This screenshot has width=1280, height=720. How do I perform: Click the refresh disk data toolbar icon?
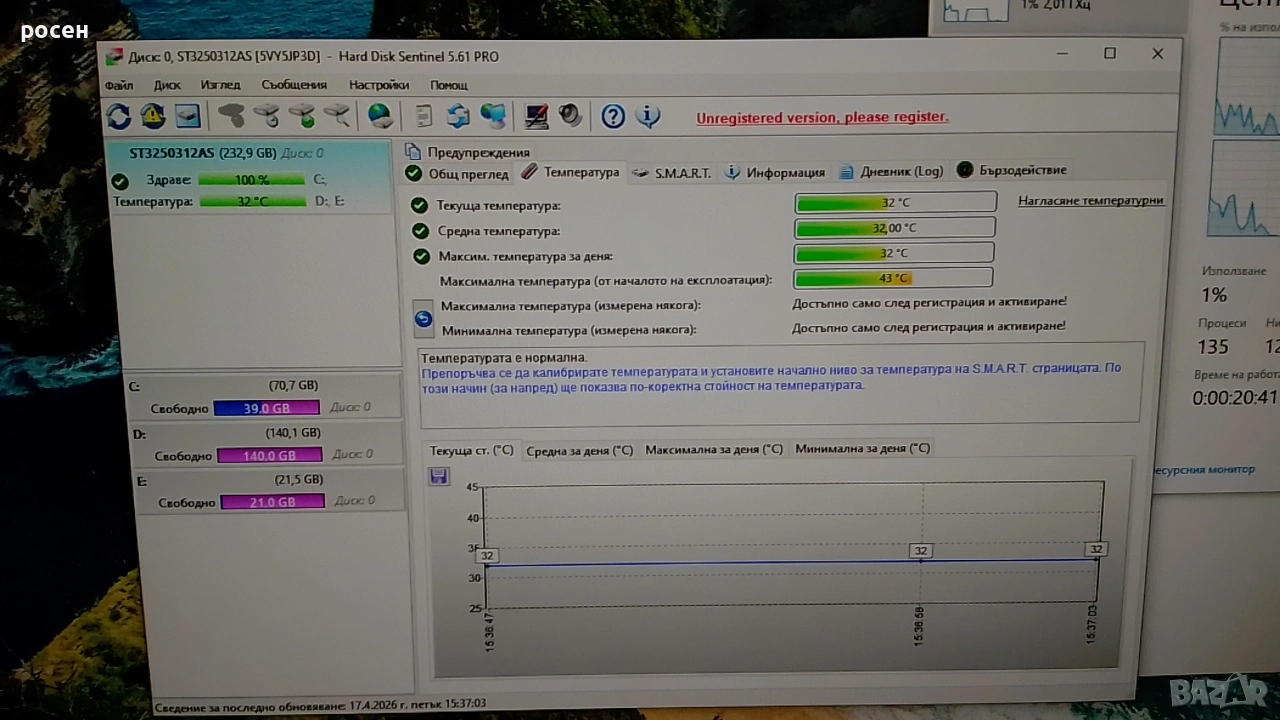119,116
